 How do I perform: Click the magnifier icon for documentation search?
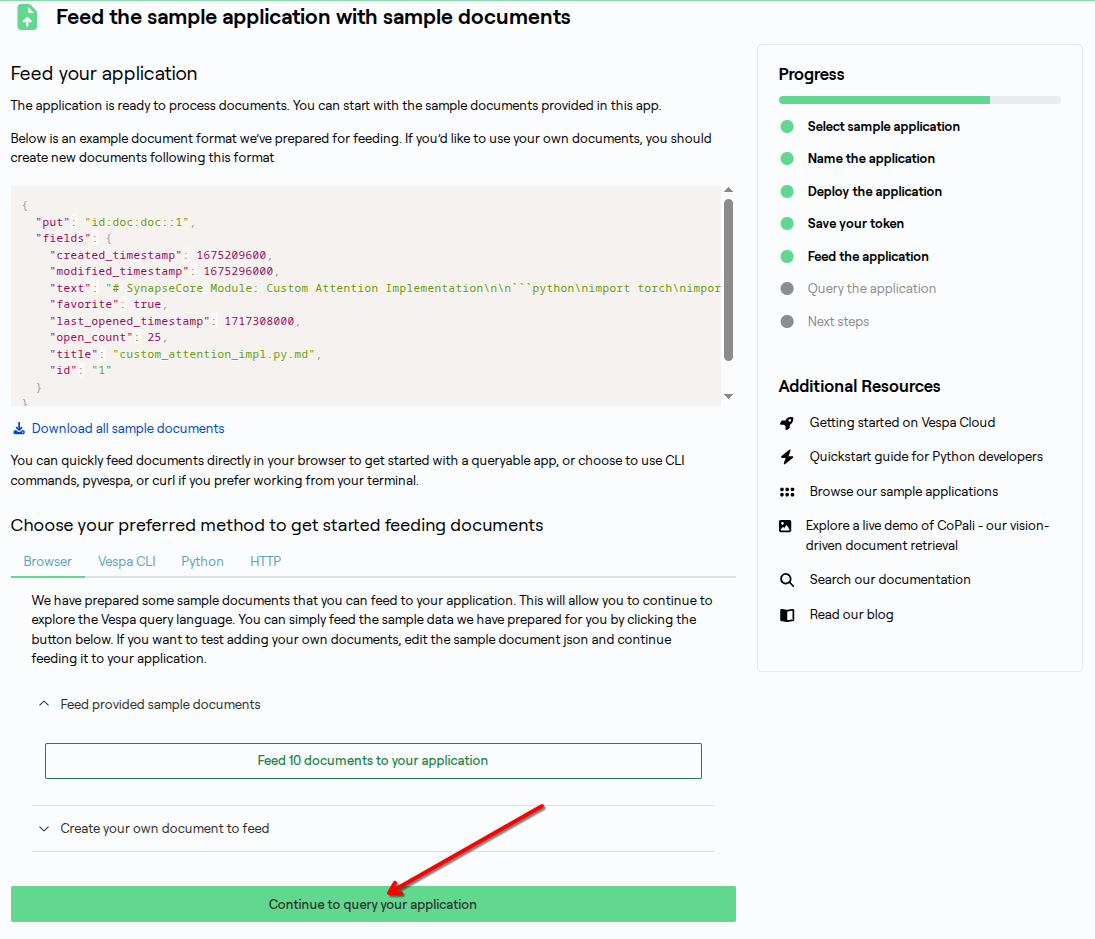click(787, 580)
